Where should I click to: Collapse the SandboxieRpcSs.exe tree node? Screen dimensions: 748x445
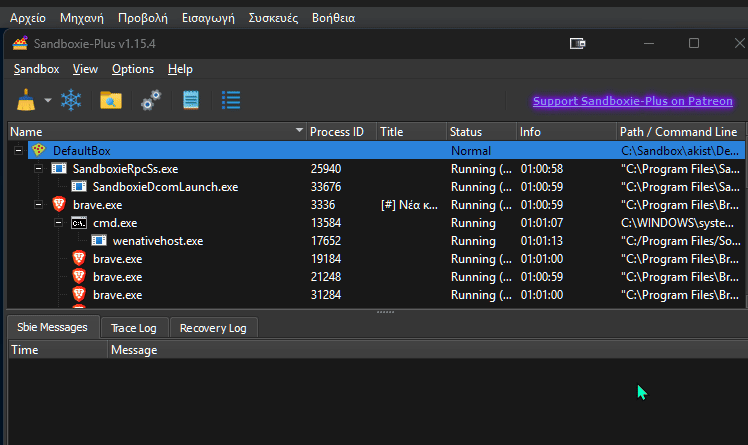(38, 168)
